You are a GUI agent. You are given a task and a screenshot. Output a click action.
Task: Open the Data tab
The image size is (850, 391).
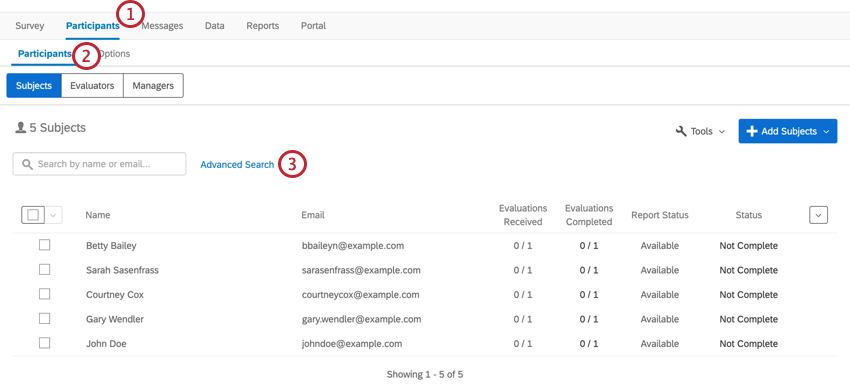[x=215, y=25]
